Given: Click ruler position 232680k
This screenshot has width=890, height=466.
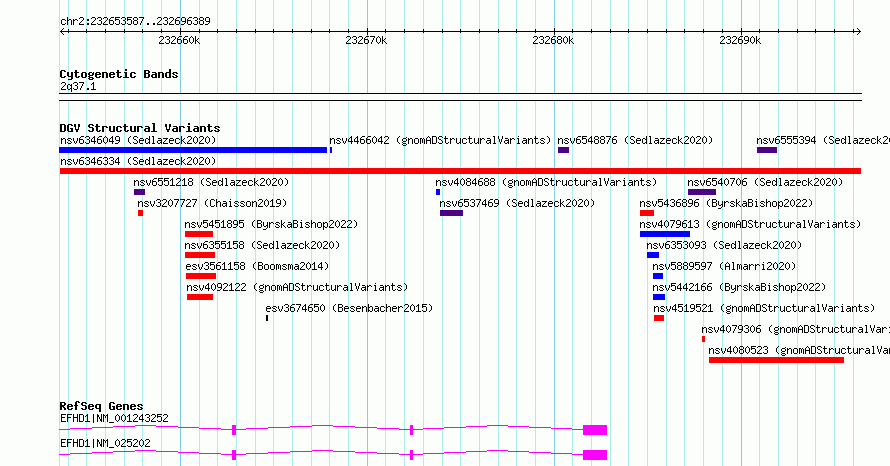Looking at the screenshot, I should 553,40.
